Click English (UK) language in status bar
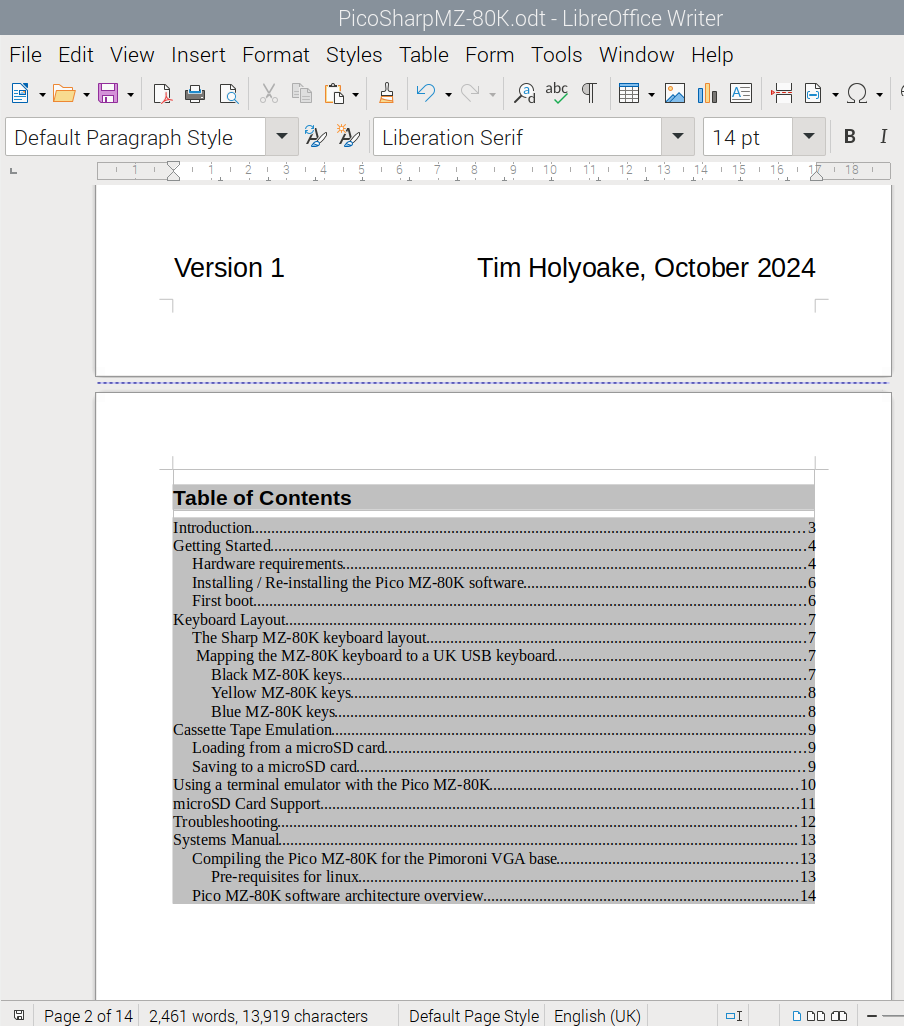 click(597, 1016)
